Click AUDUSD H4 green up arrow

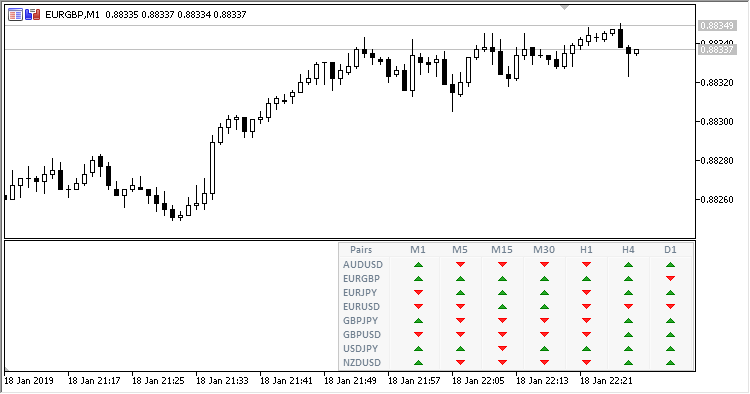(x=629, y=264)
